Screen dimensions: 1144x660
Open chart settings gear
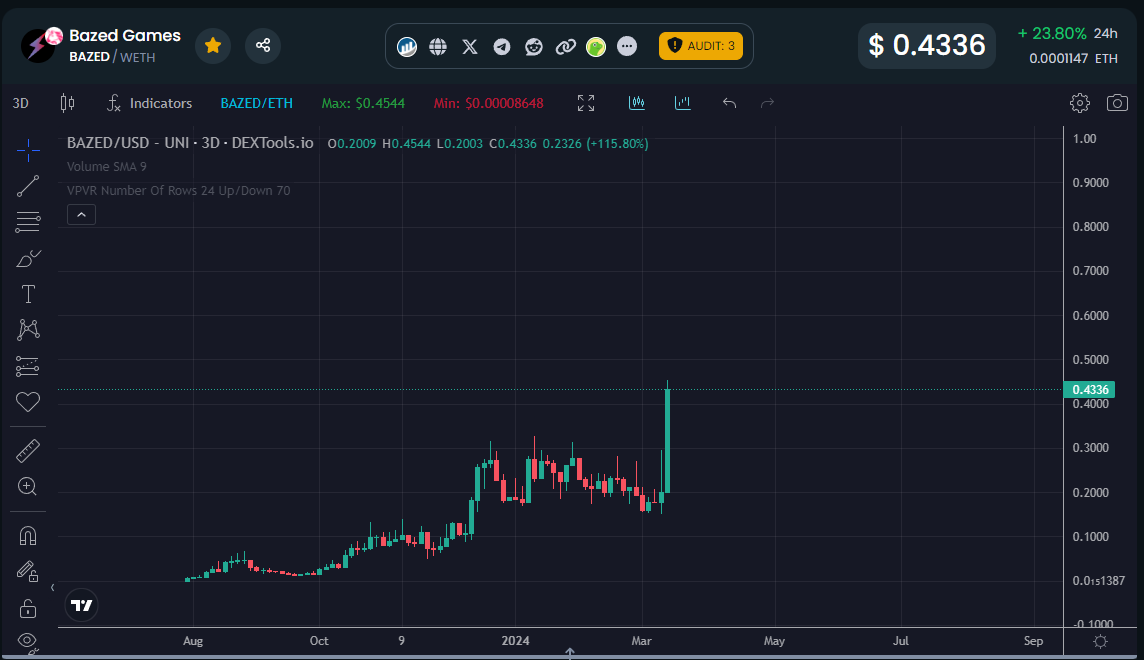tap(1080, 103)
